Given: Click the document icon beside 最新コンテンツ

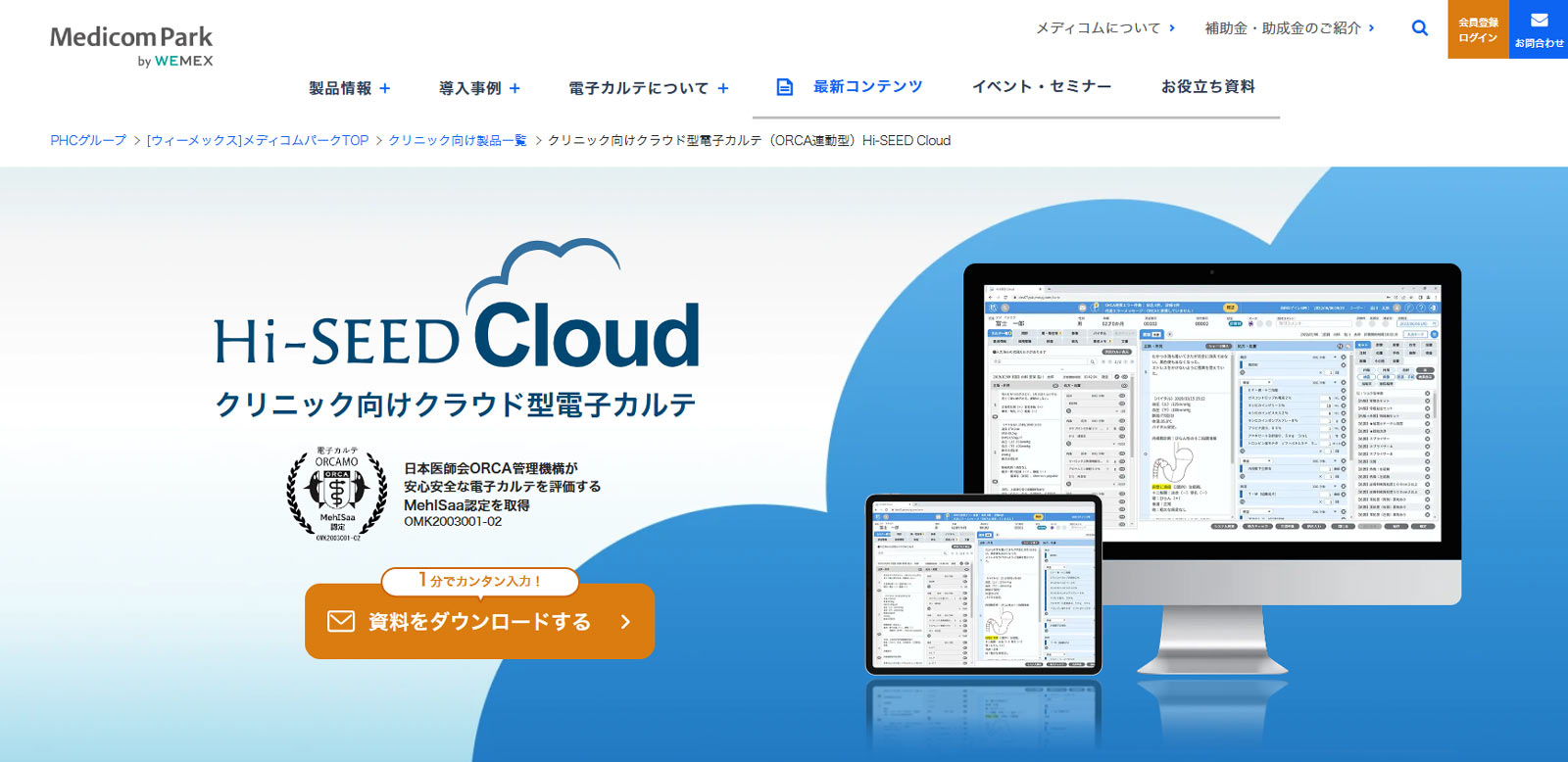Looking at the screenshot, I should pos(785,87).
